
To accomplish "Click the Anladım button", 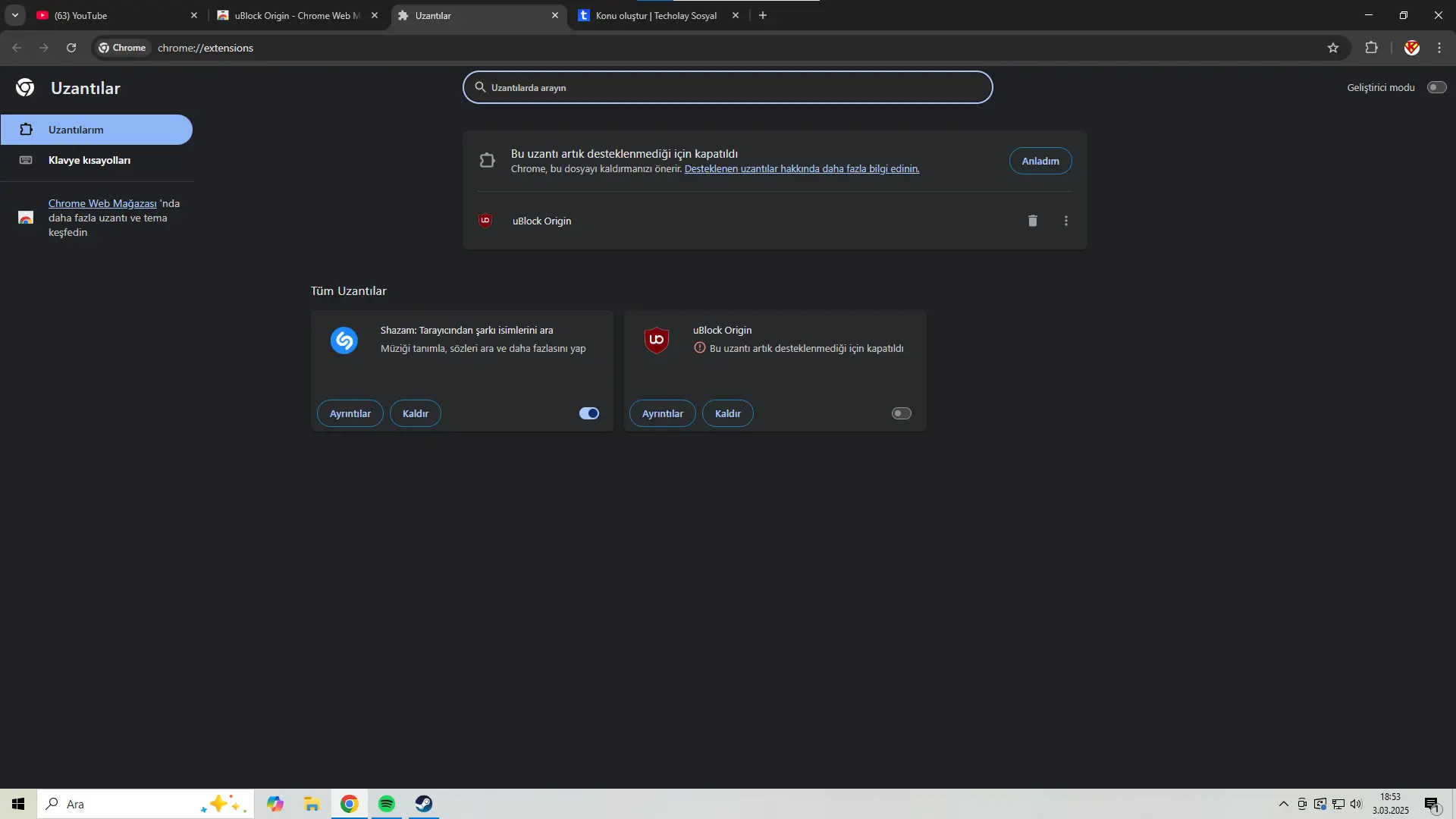I will (1040, 161).
